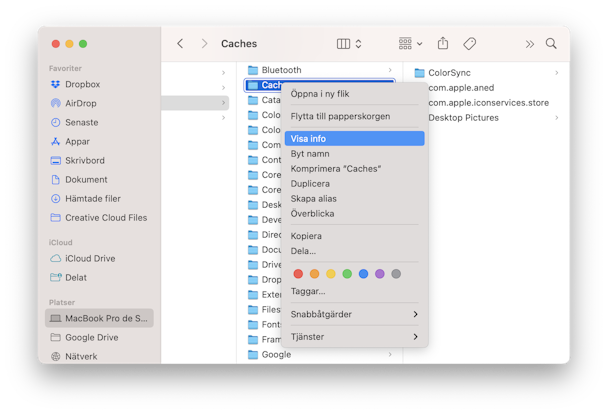This screenshot has height=414, width=608.
Task: Open the column view switcher
Action: coord(349,44)
